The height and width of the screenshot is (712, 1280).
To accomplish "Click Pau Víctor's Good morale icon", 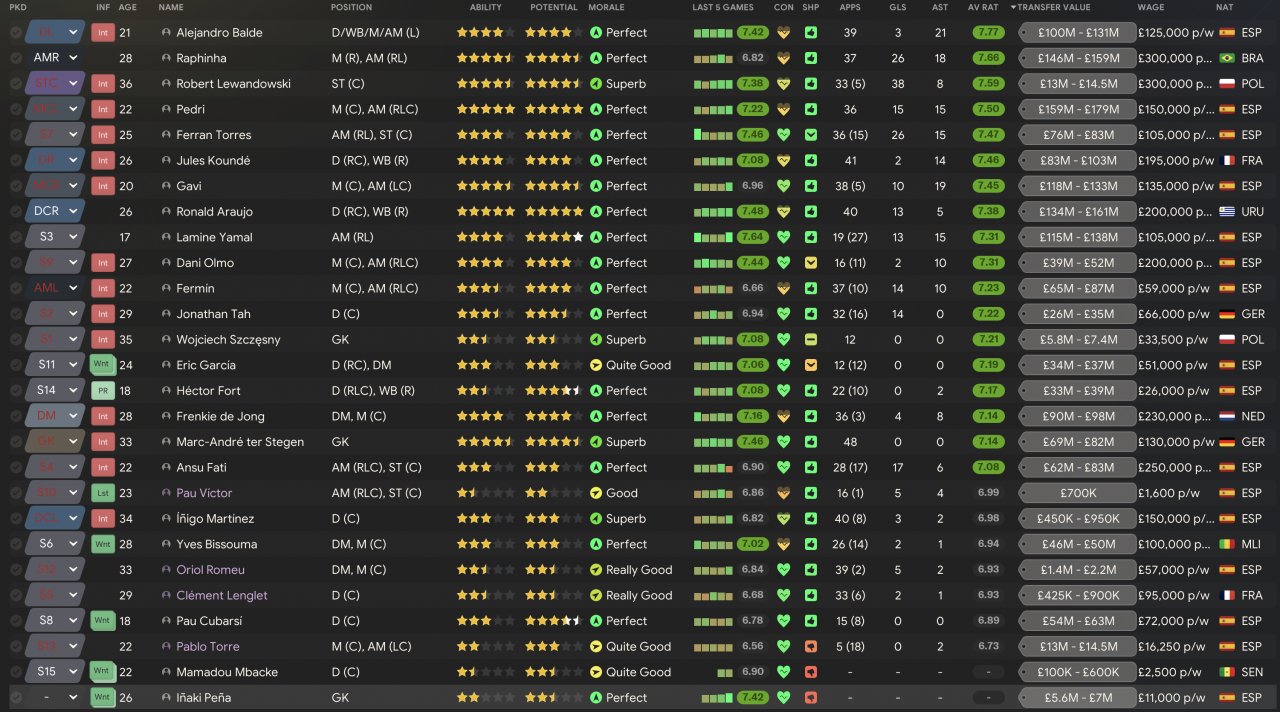I will tap(596, 493).
